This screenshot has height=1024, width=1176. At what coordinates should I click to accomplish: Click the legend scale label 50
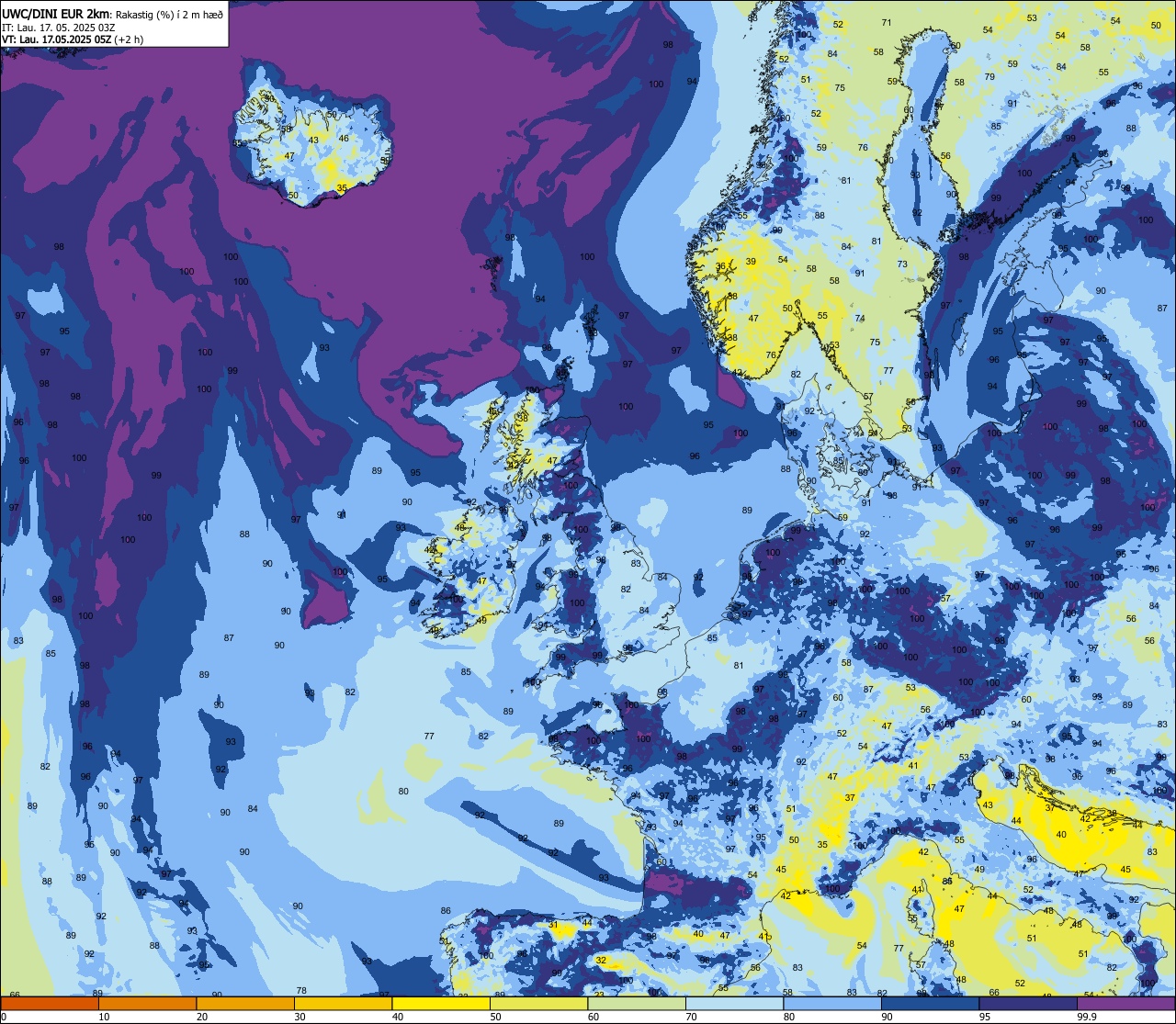pyautogui.click(x=495, y=1017)
